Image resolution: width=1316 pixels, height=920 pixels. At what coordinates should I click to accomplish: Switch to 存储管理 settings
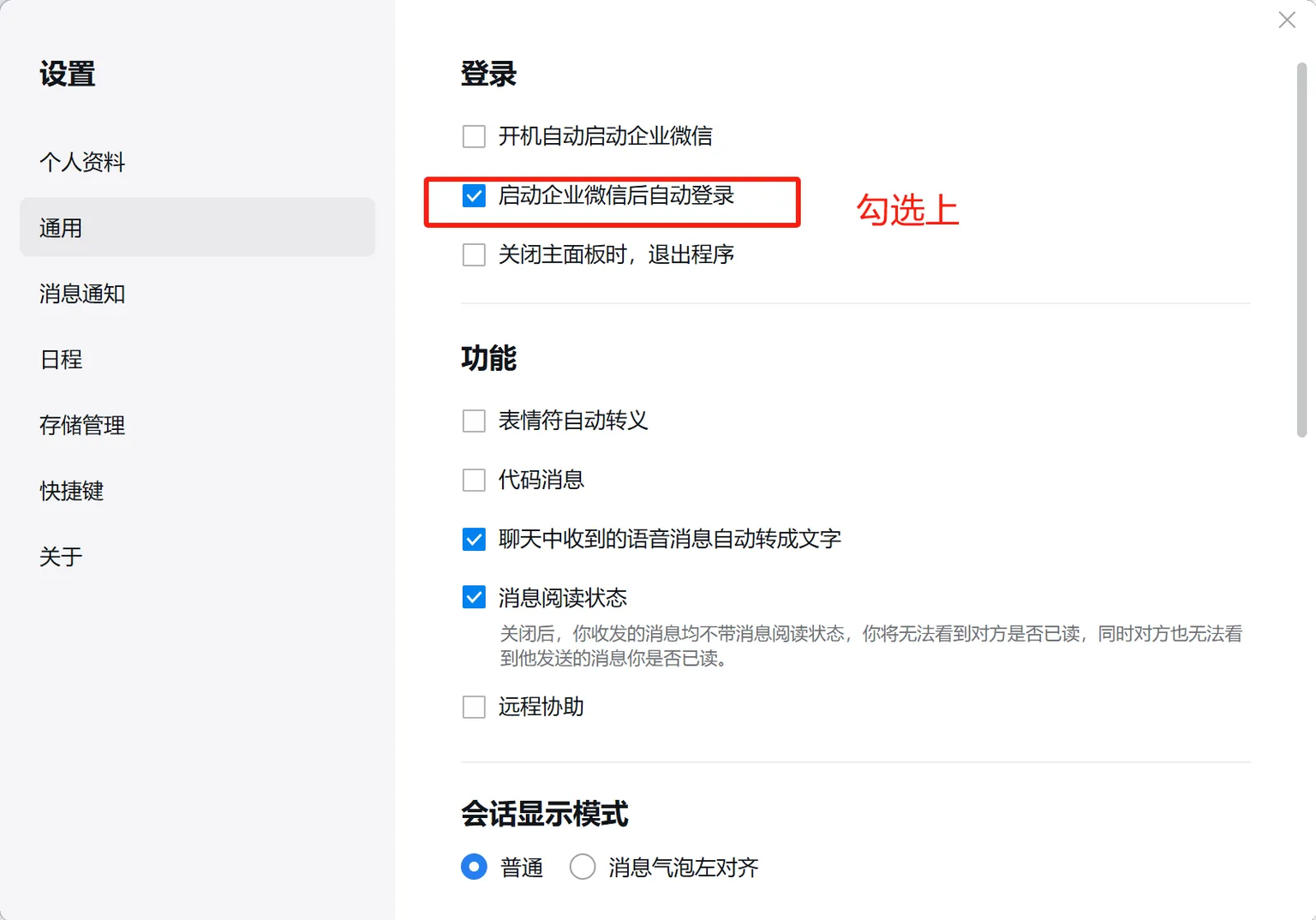pos(197,425)
